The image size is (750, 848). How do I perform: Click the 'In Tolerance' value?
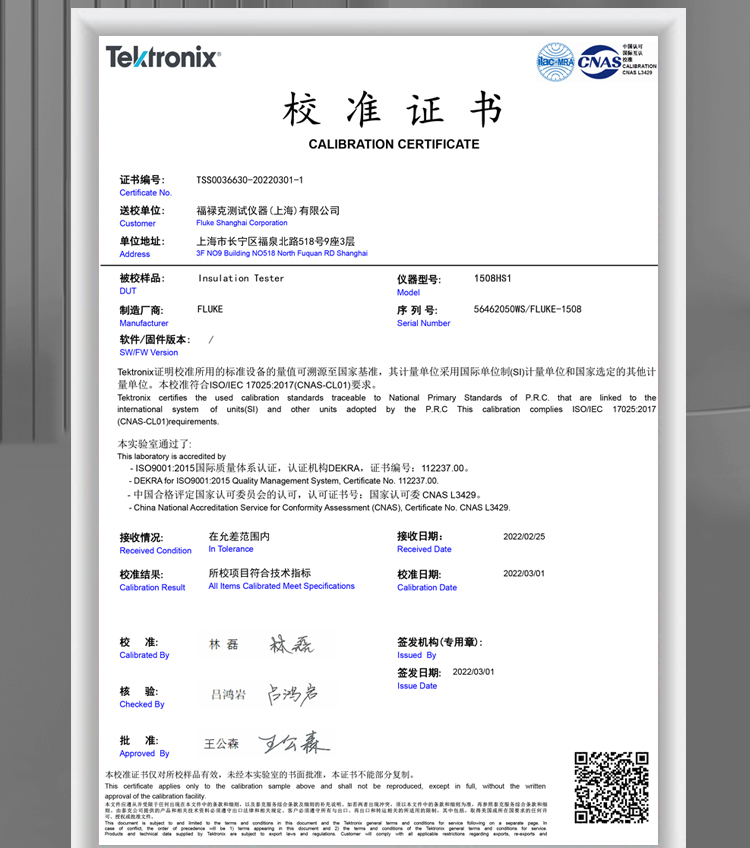coord(231,549)
